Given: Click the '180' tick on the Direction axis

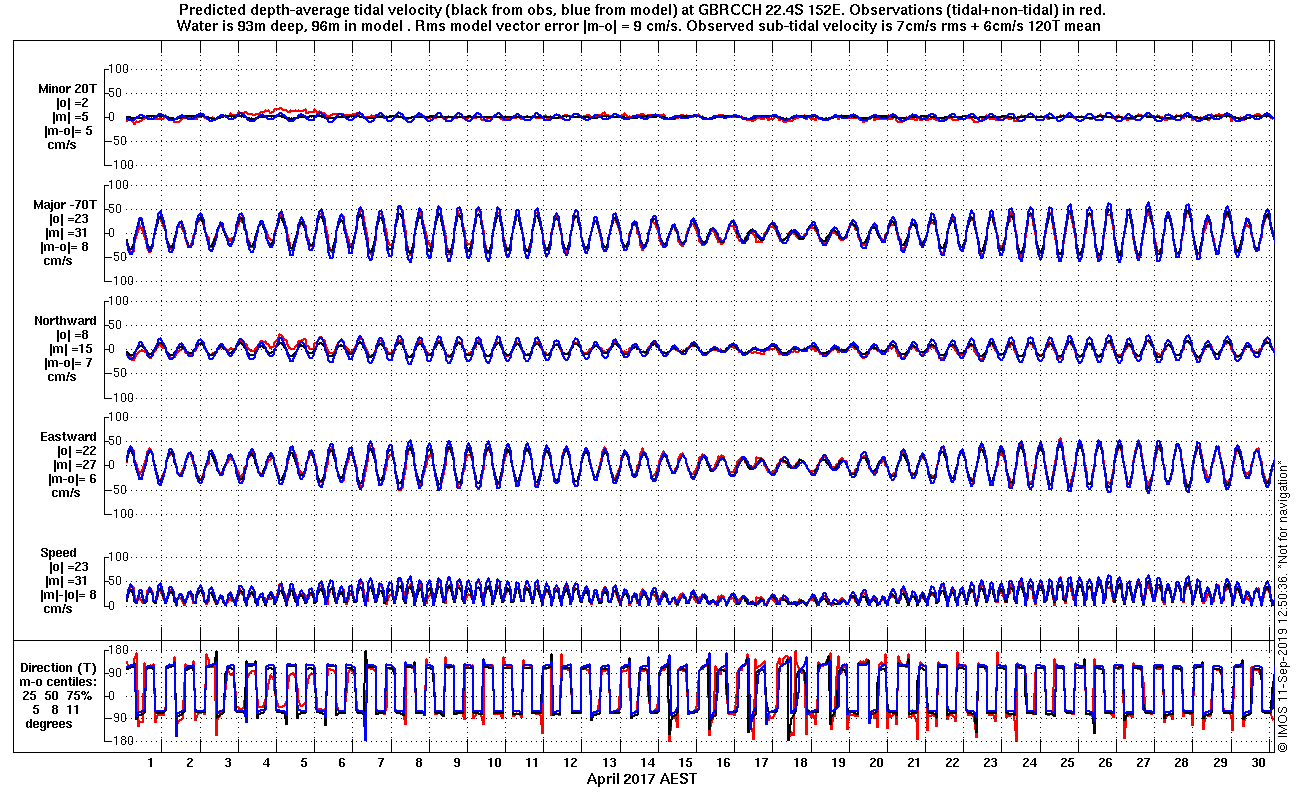Looking at the screenshot, I should click(x=119, y=650).
